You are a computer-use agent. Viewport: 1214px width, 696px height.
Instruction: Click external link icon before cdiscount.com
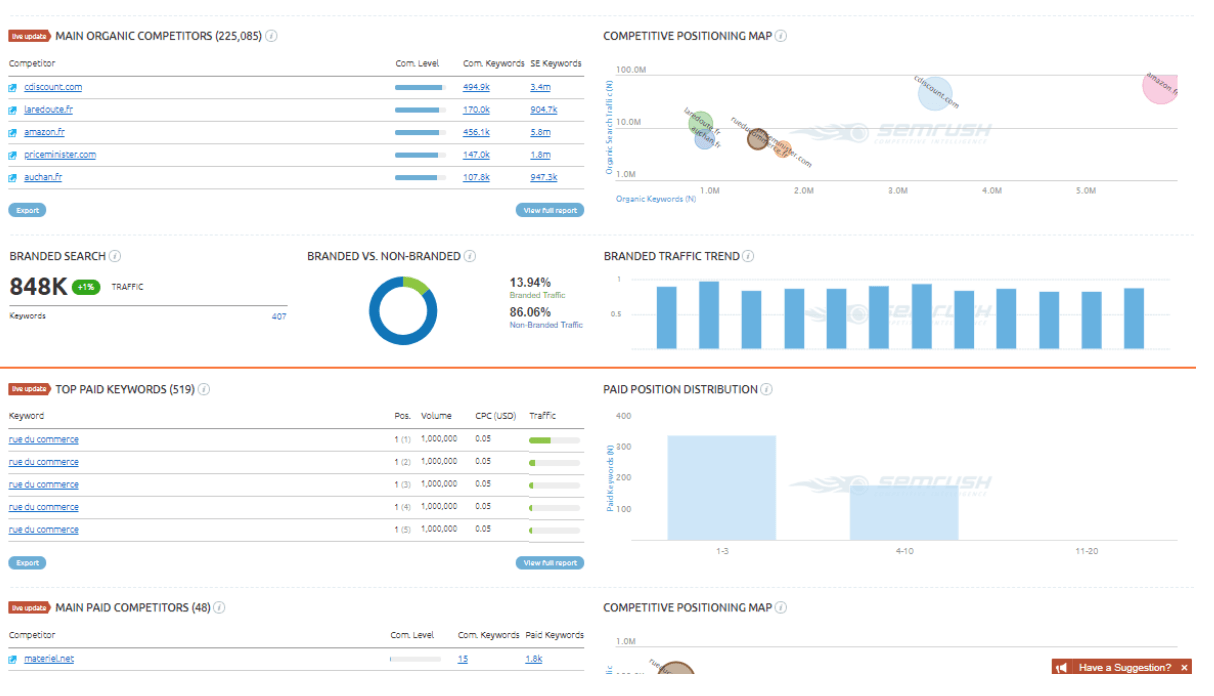click(x=14, y=87)
